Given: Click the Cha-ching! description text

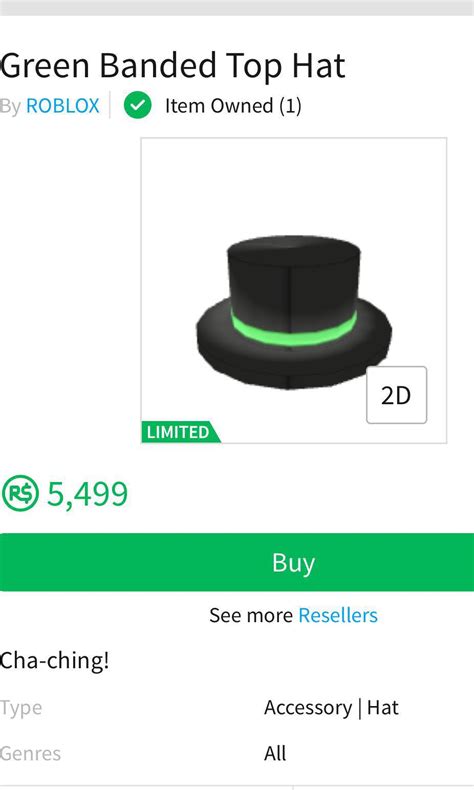Looking at the screenshot, I should pyautogui.click(x=54, y=660).
